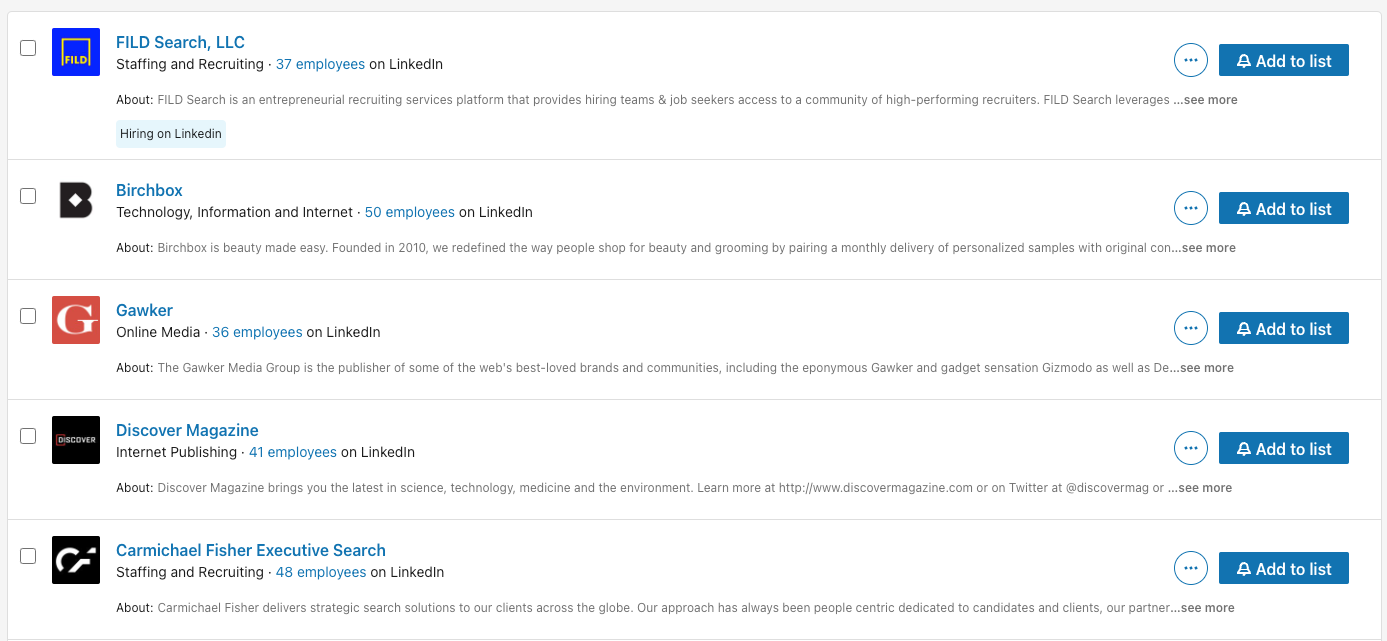Open the three-dot menu for Gawker
The height and width of the screenshot is (641, 1387).
click(1190, 328)
